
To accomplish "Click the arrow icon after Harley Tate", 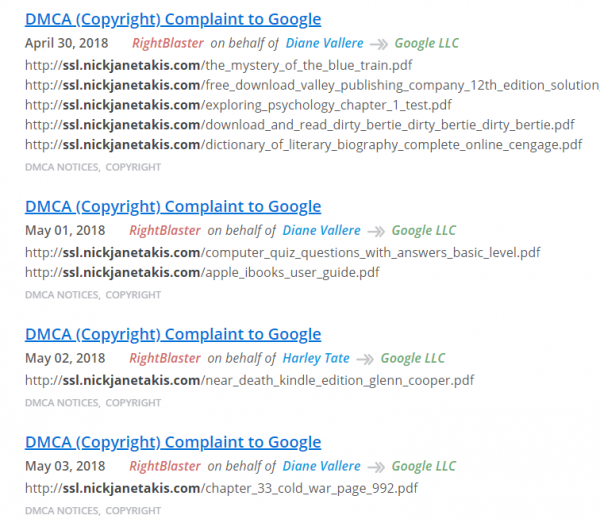I will [x=365, y=359].
